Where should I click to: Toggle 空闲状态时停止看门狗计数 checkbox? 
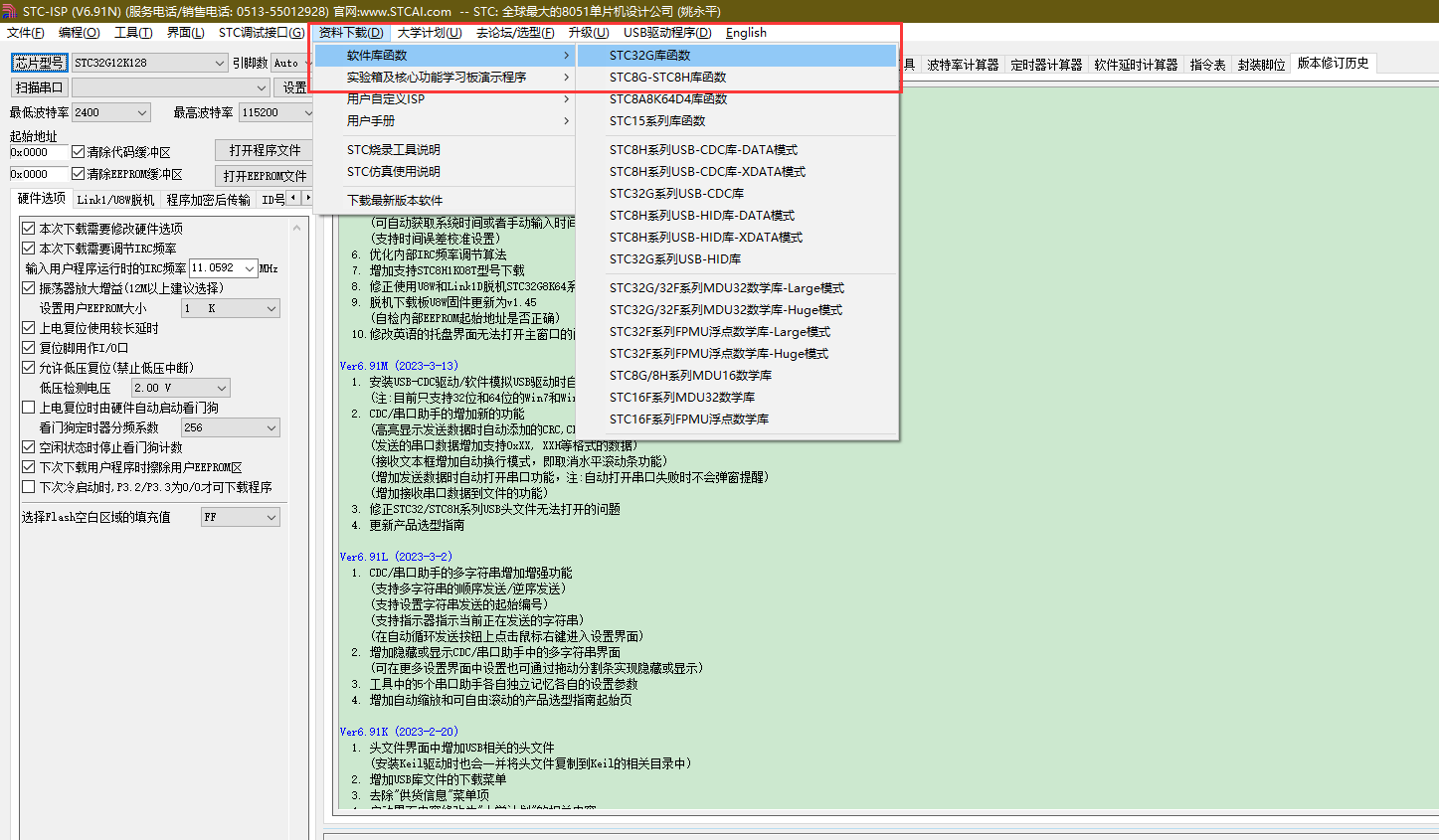pos(29,447)
